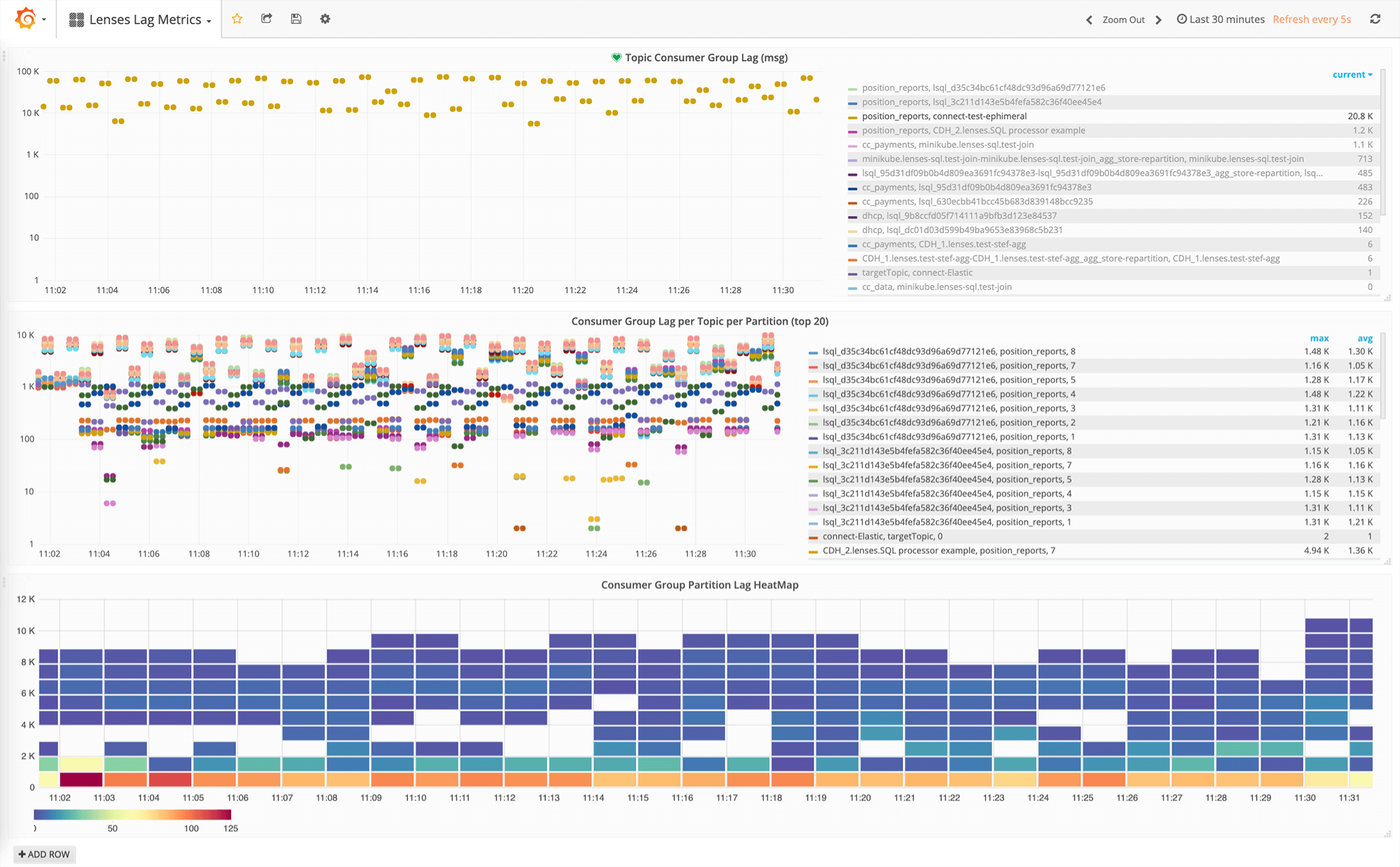The width and height of the screenshot is (1400, 867).
Task: Save the dashboard with floppy icon
Action: [x=296, y=19]
